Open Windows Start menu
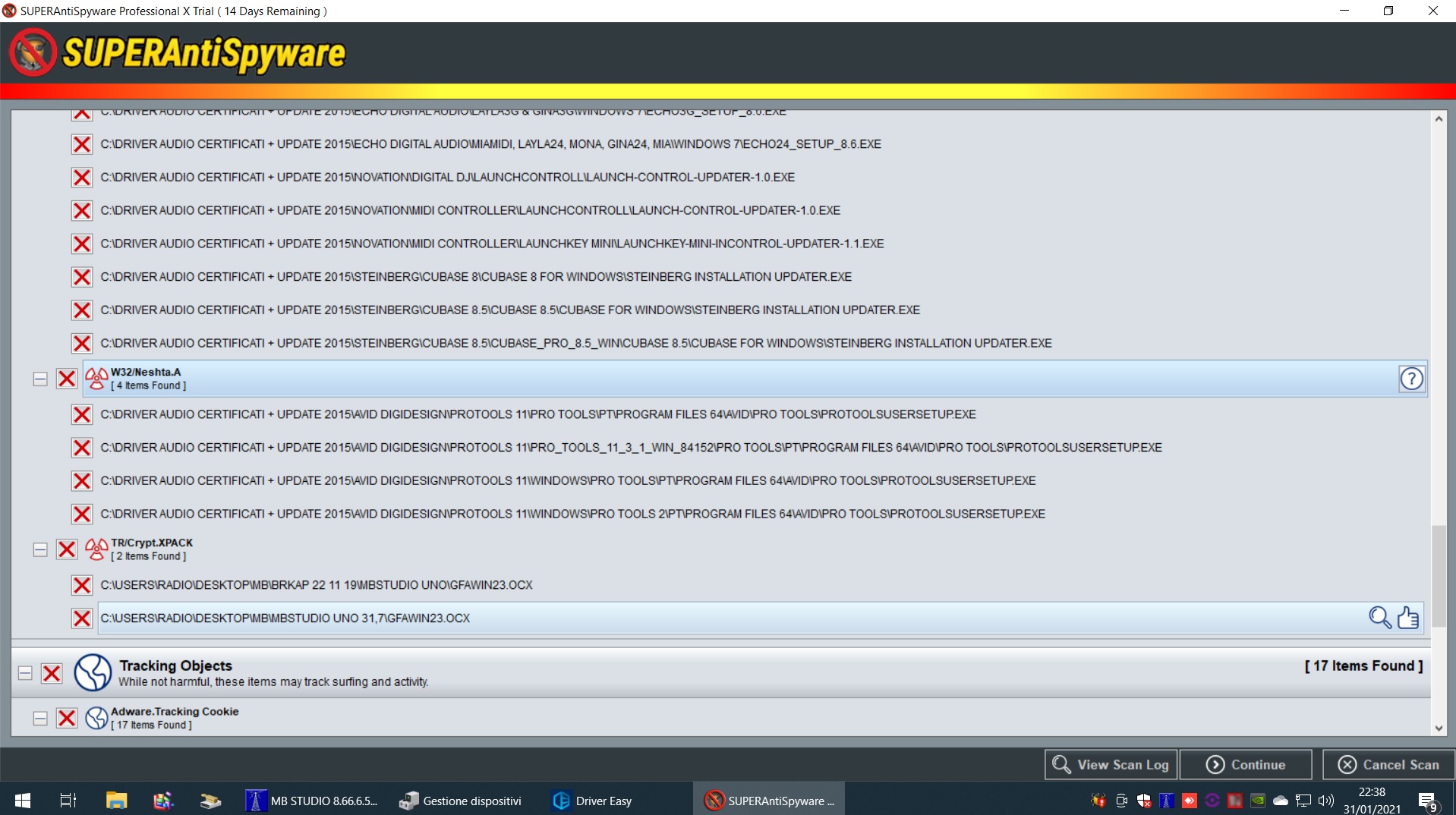This screenshot has height=815, width=1456. [x=23, y=801]
